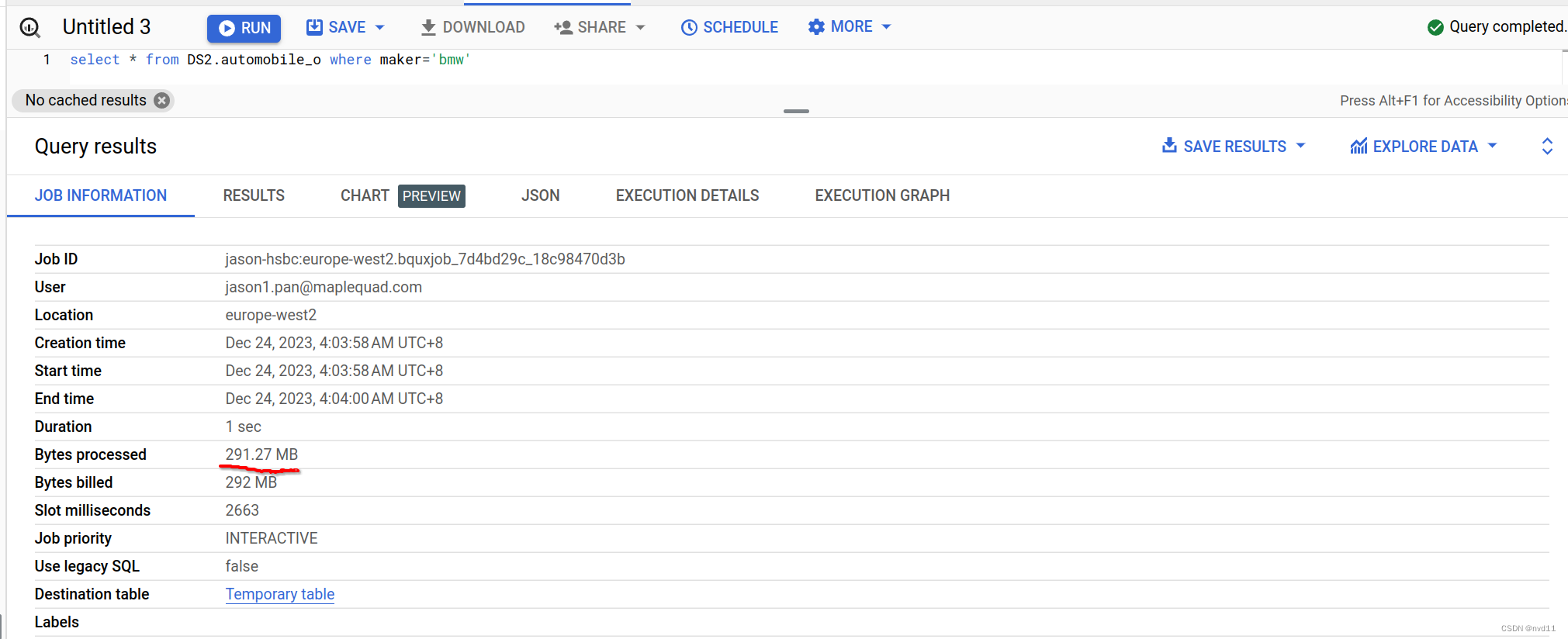Open EXECUTION GRAPH tab
The height and width of the screenshot is (639, 1568).
(882, 195)
